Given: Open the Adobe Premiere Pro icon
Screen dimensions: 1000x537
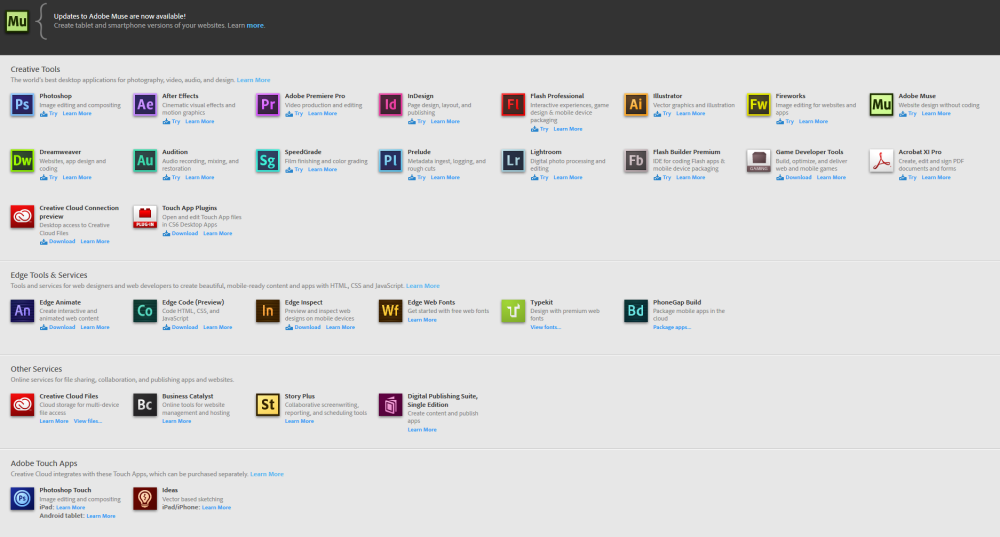Looking at the screenshot, I should click(267, 105).
